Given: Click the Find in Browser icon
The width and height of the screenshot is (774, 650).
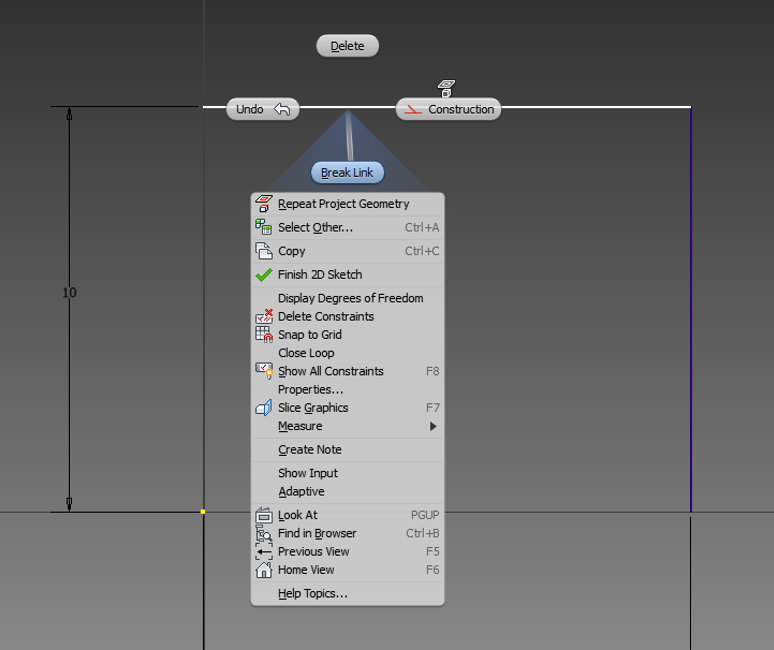Looking at the screenshot, I should click(x=264, y=534).
